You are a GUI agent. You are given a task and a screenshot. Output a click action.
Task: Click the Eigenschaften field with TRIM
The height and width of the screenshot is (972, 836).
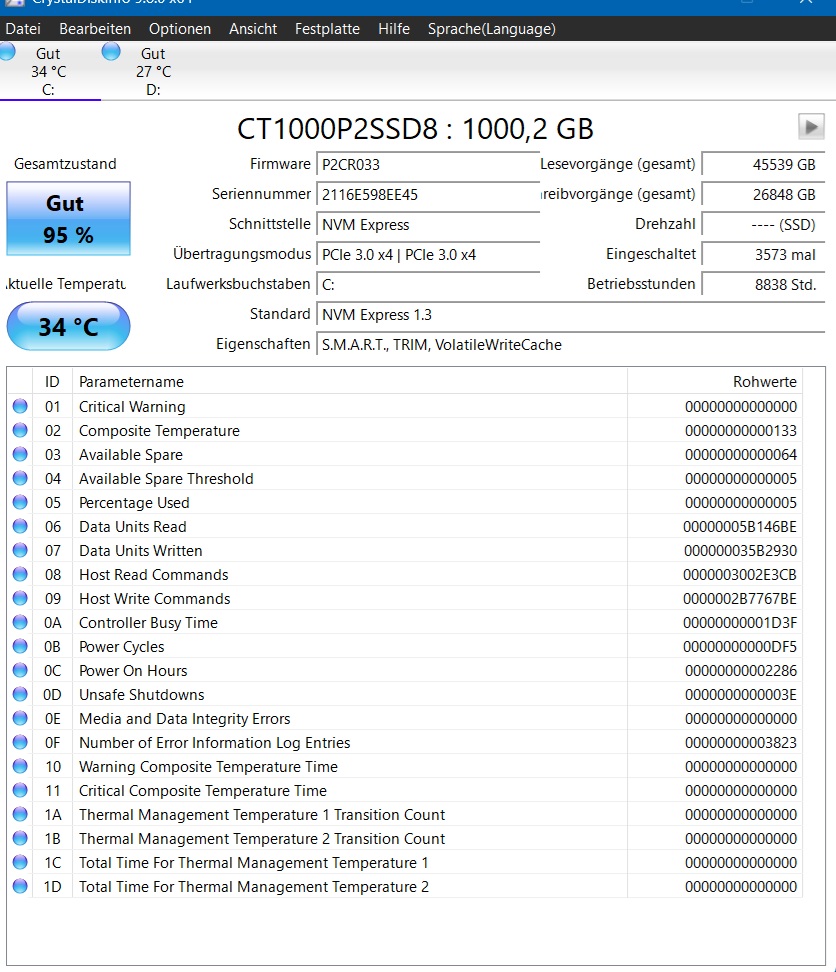pos(571,345)
